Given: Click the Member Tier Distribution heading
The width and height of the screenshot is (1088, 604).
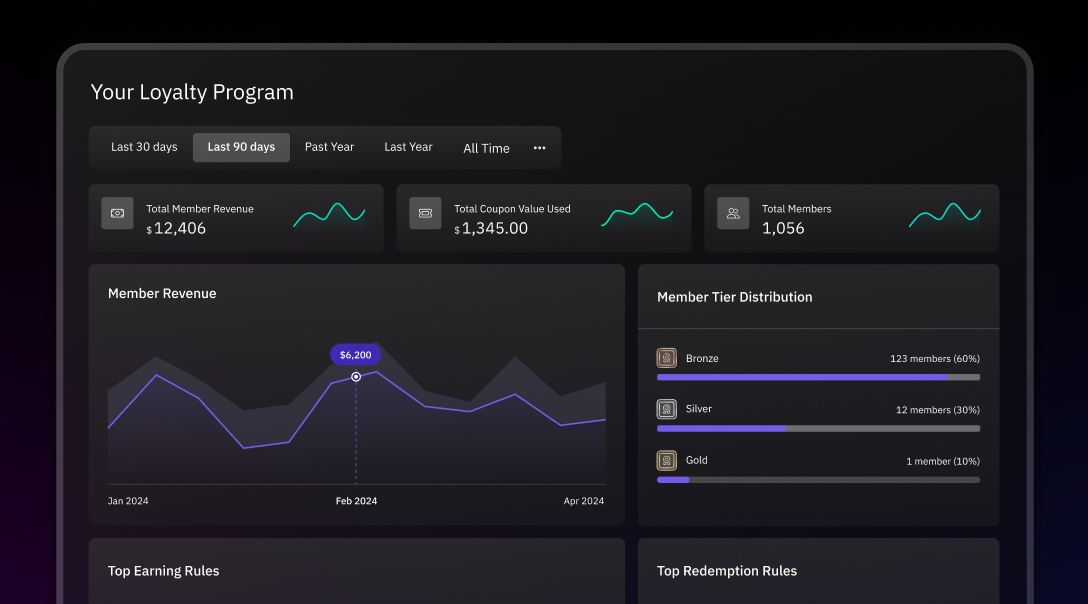Looking at the screenshot, I should 735,297.
